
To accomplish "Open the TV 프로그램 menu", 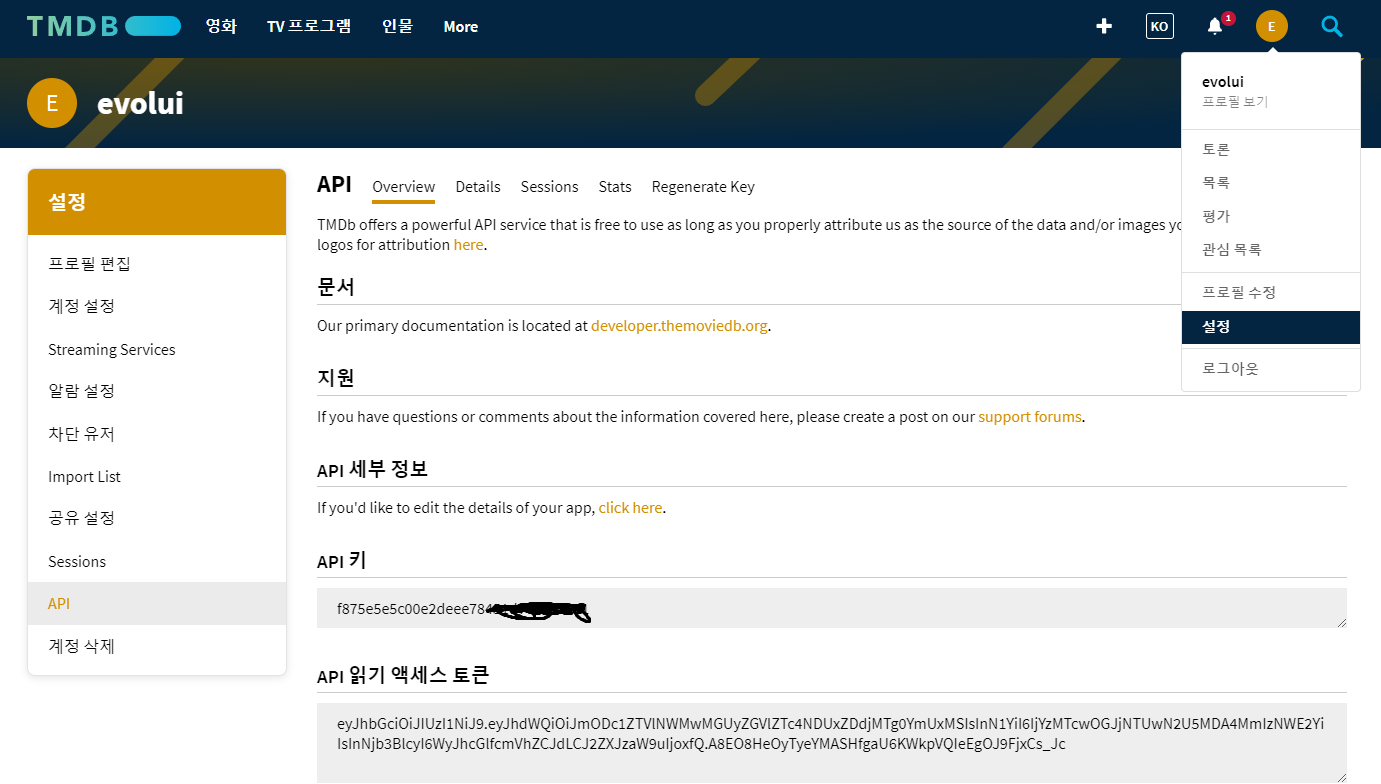I will pyautogui.click(x=309, y=26).
